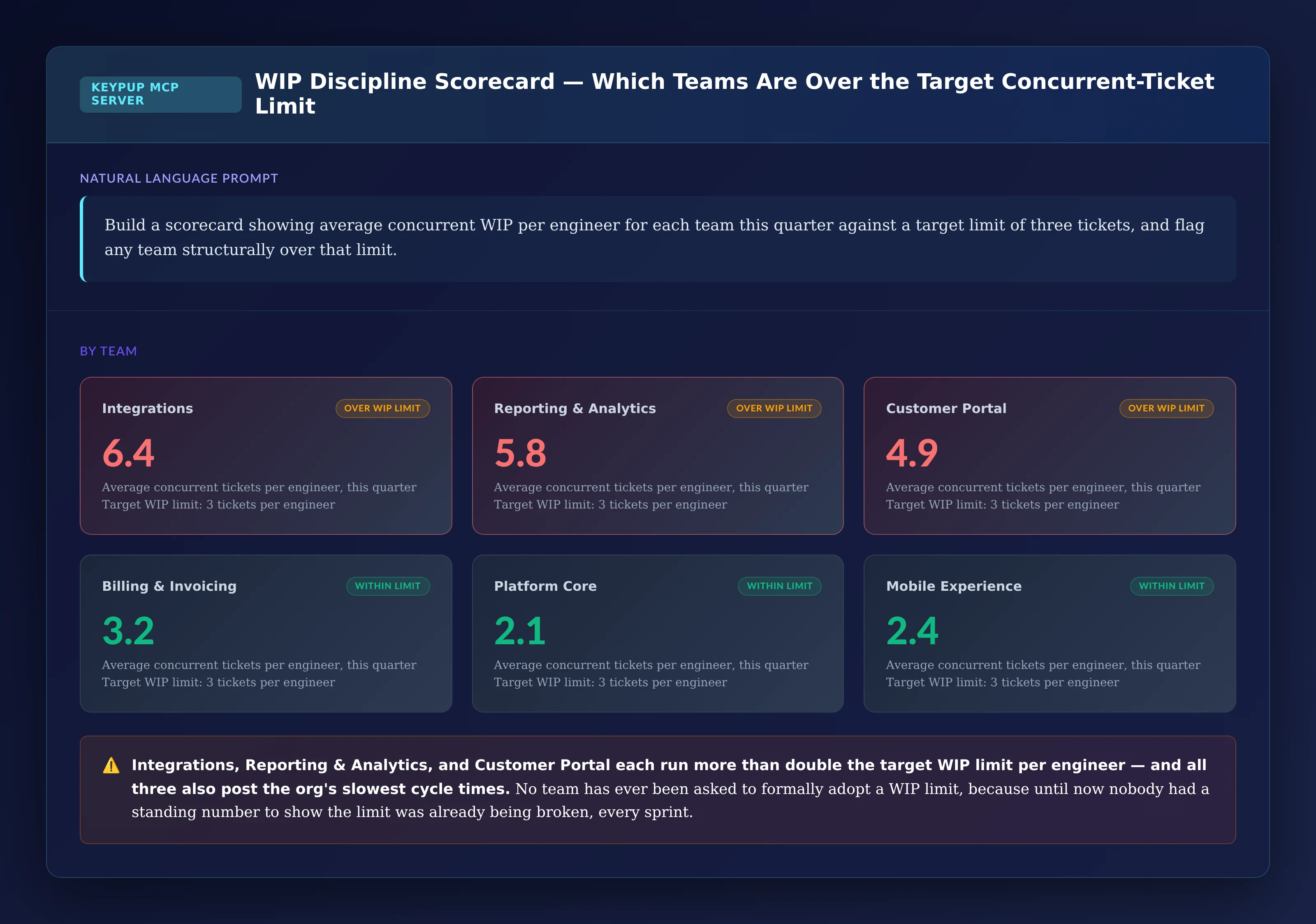Click the Target WIP limit line under Mobile Experience
Image resolution: width=1316 pixels, height=924 pixels.
click(1003, 682)
